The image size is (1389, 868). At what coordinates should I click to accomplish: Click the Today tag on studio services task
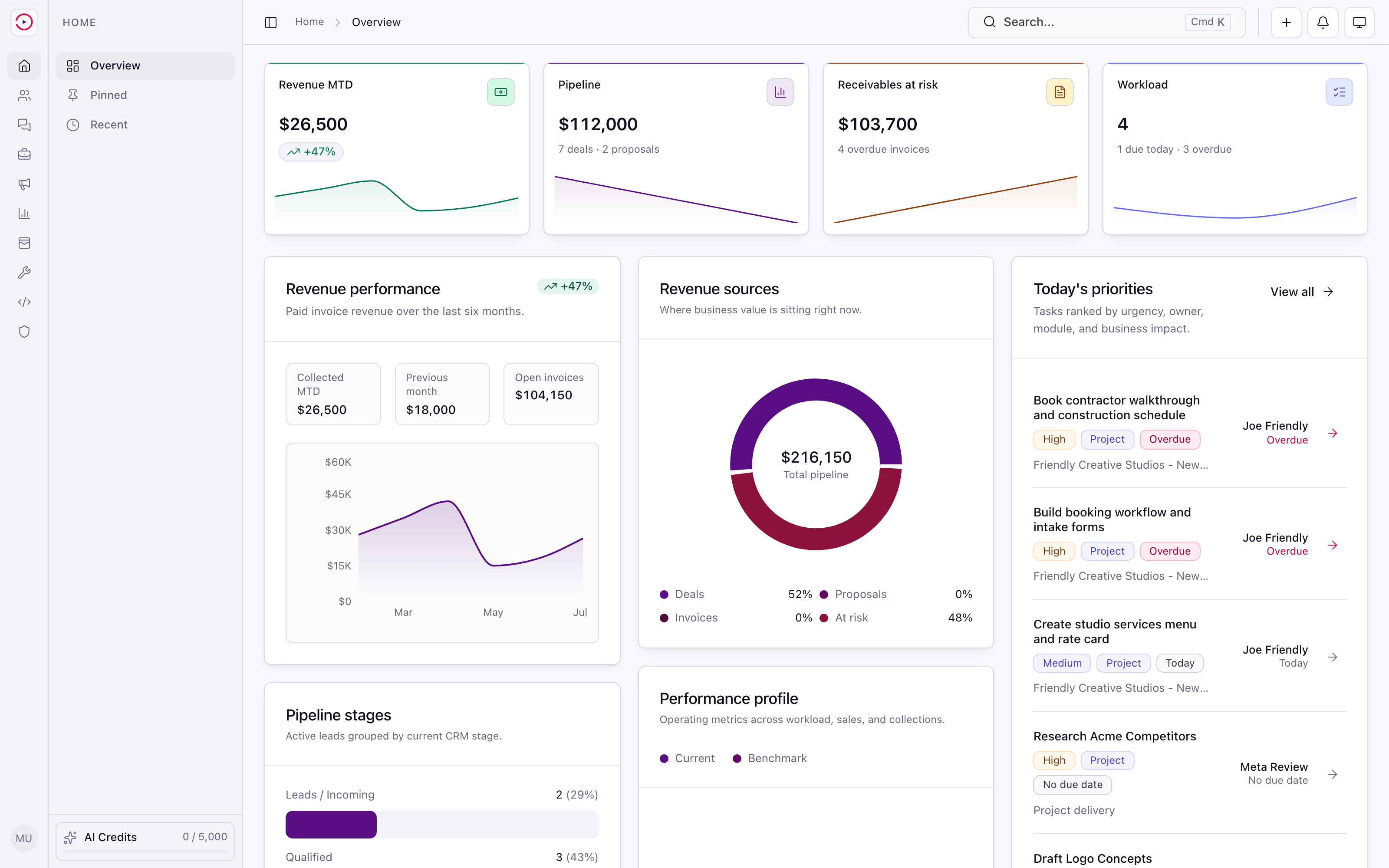tap(1179, 663)
